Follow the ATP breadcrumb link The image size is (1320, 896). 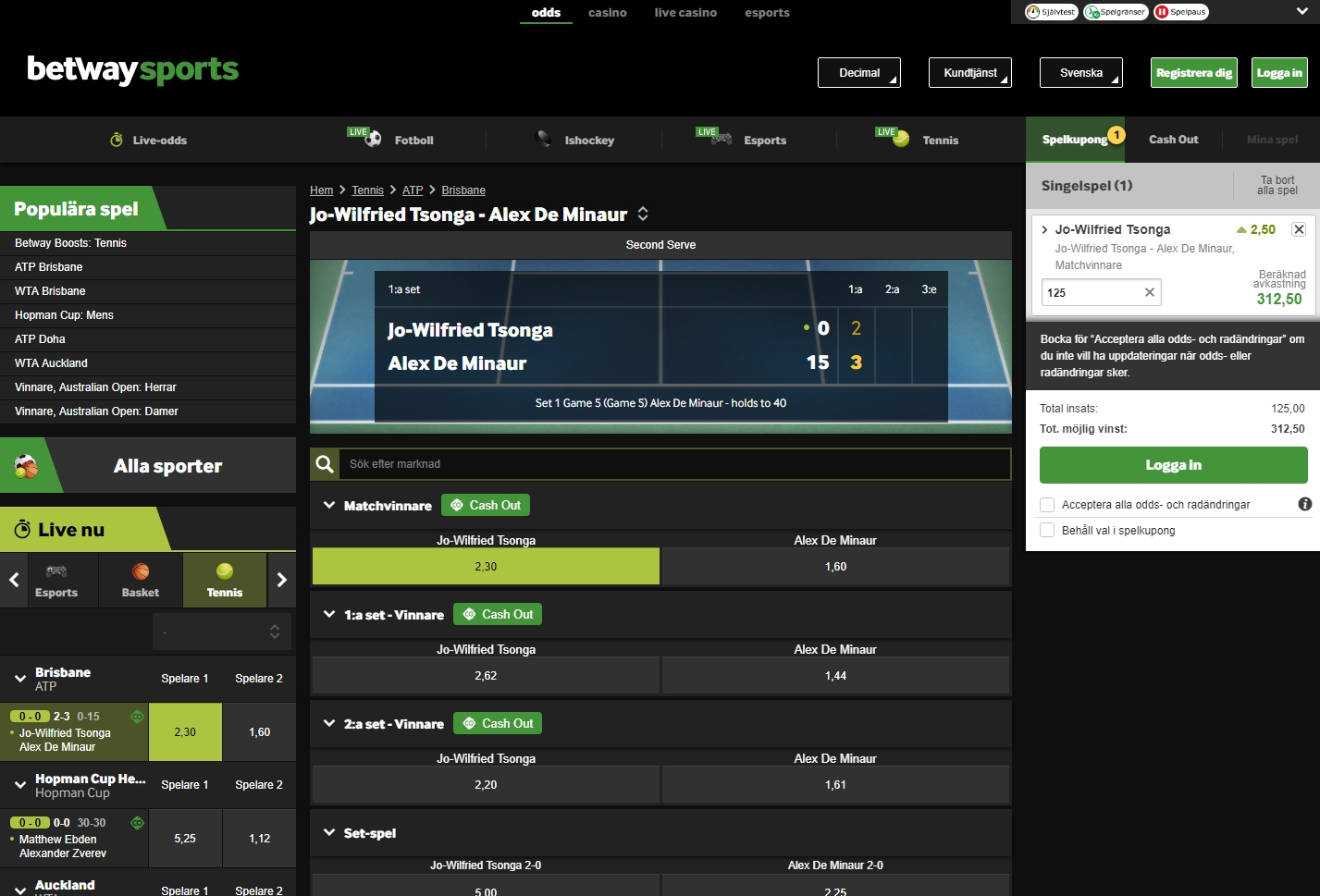tap(413, 190)
